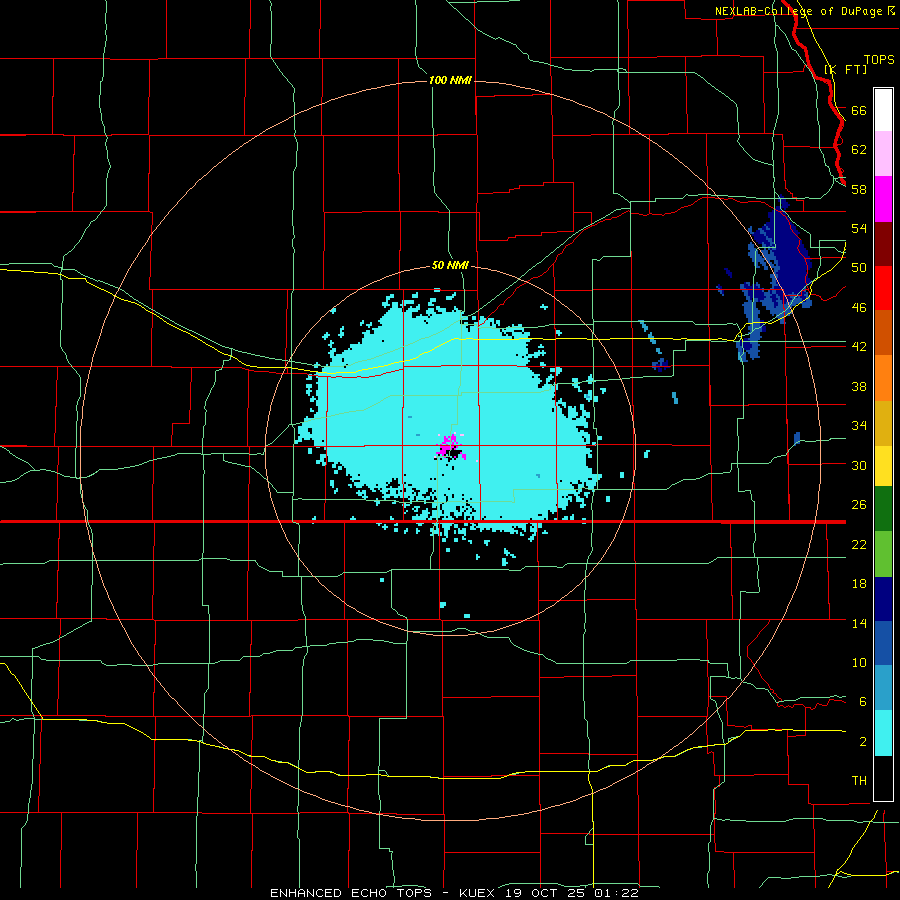900x900 pixels.
Task: Click the light pink legend swatch
Action: click(883, 154)
